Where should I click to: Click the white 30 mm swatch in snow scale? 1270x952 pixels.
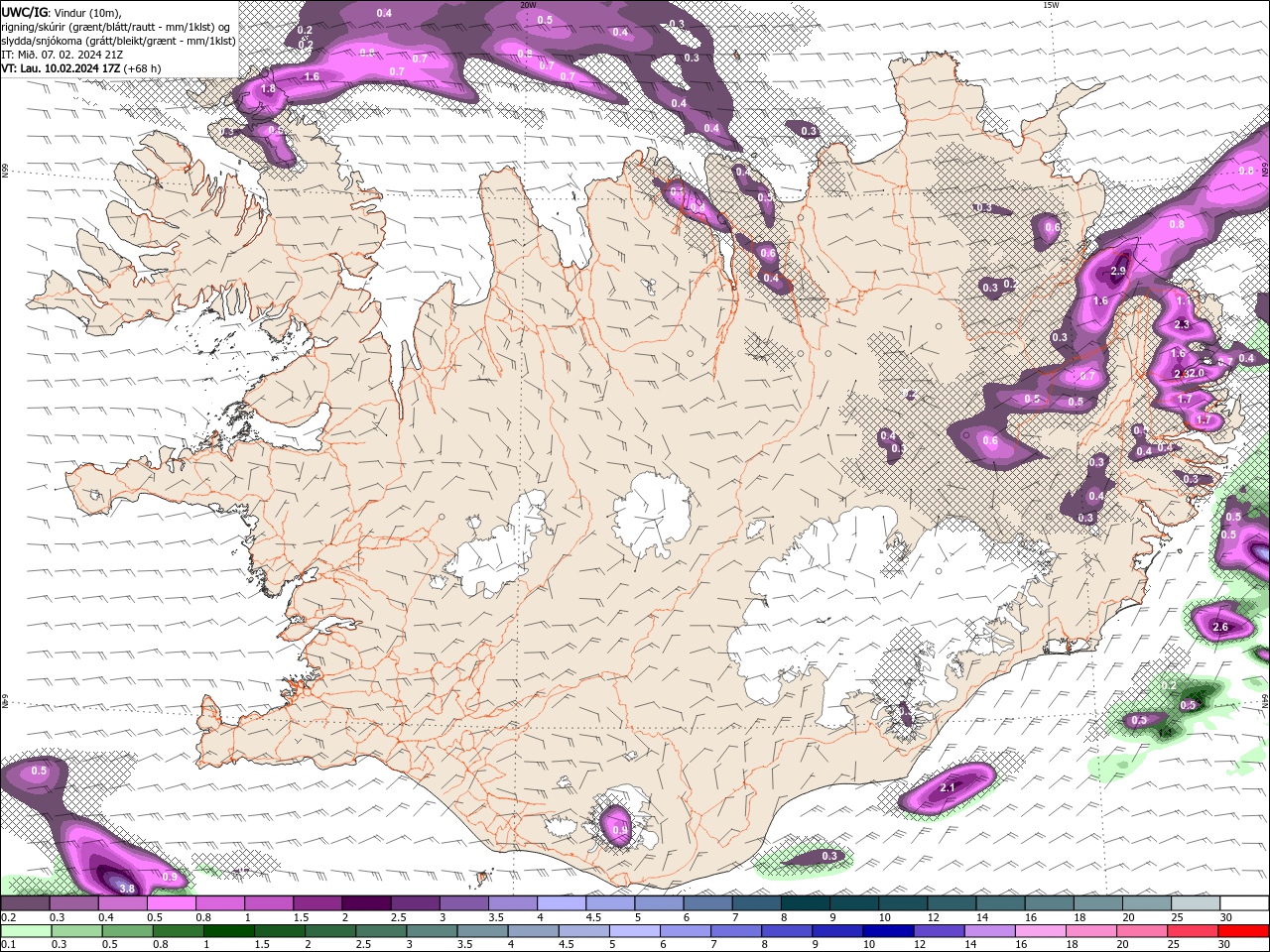(x=1243, y=903)
